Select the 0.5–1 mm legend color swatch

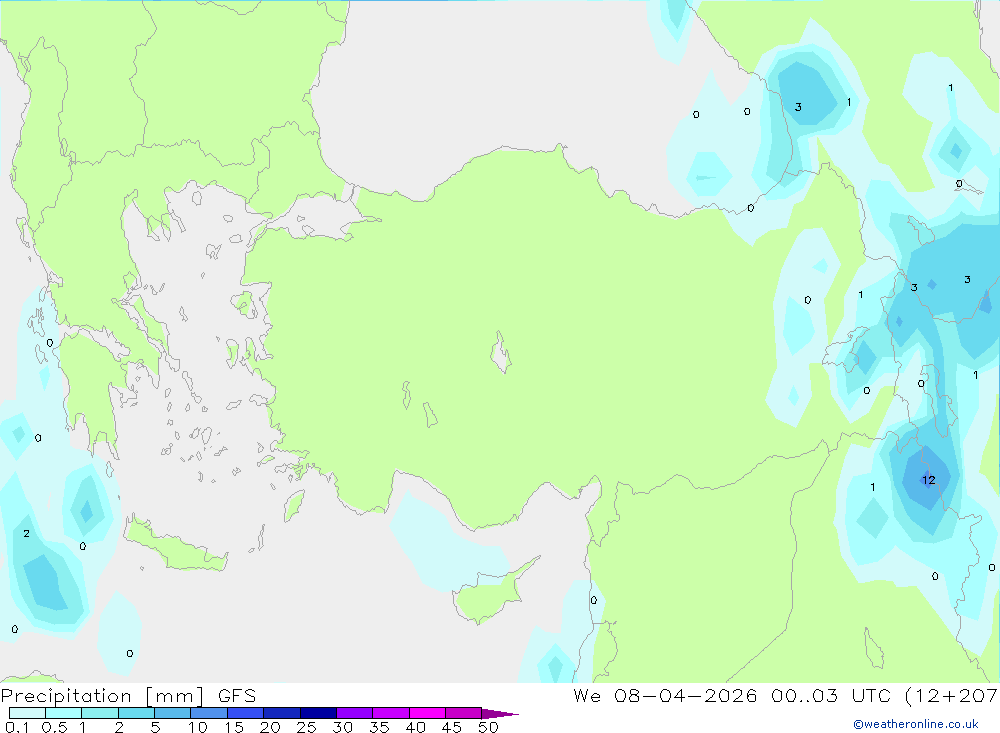click(63, 713)
